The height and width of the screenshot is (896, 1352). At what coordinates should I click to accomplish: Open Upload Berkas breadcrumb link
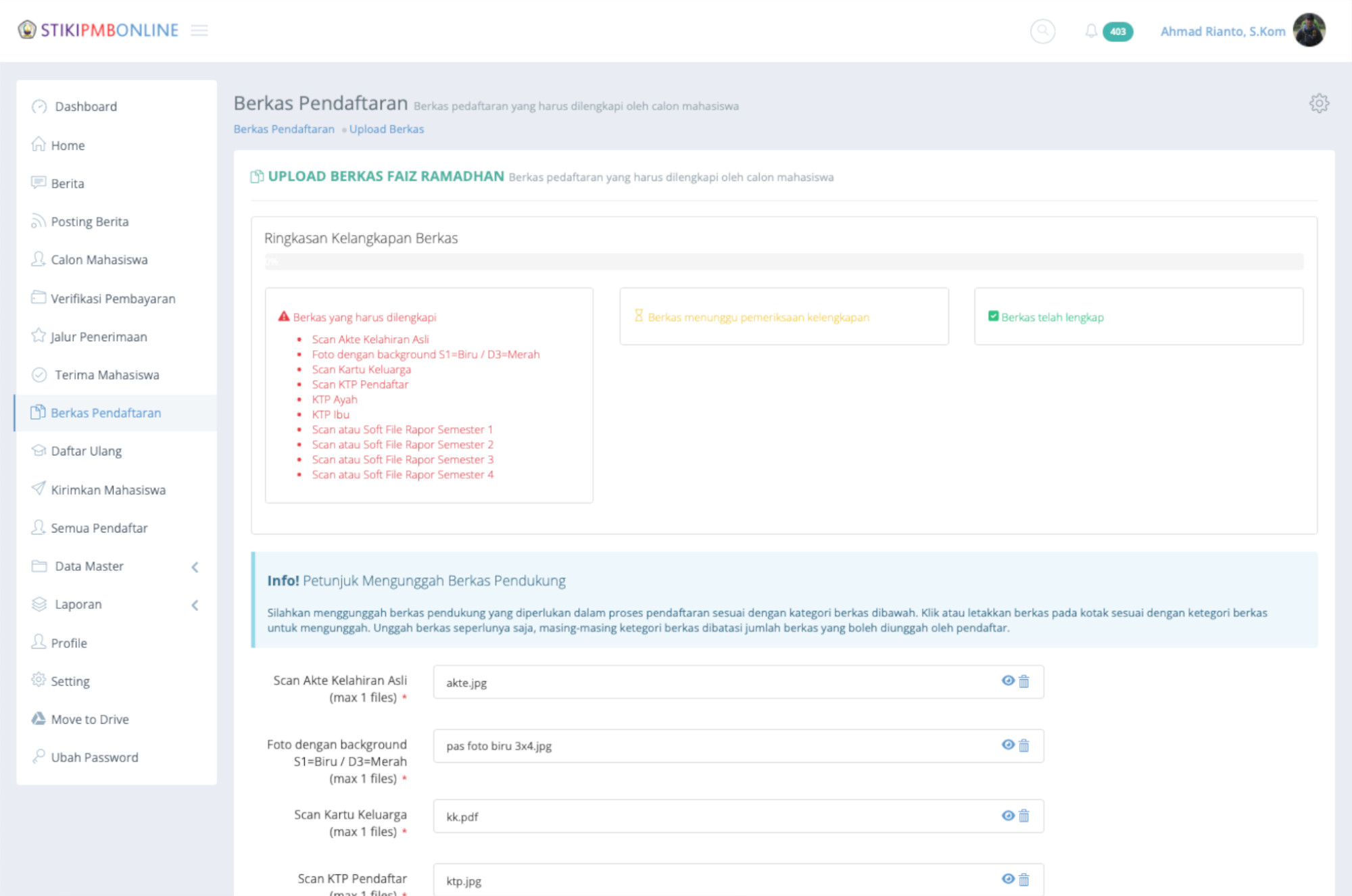tap(386, 128)
